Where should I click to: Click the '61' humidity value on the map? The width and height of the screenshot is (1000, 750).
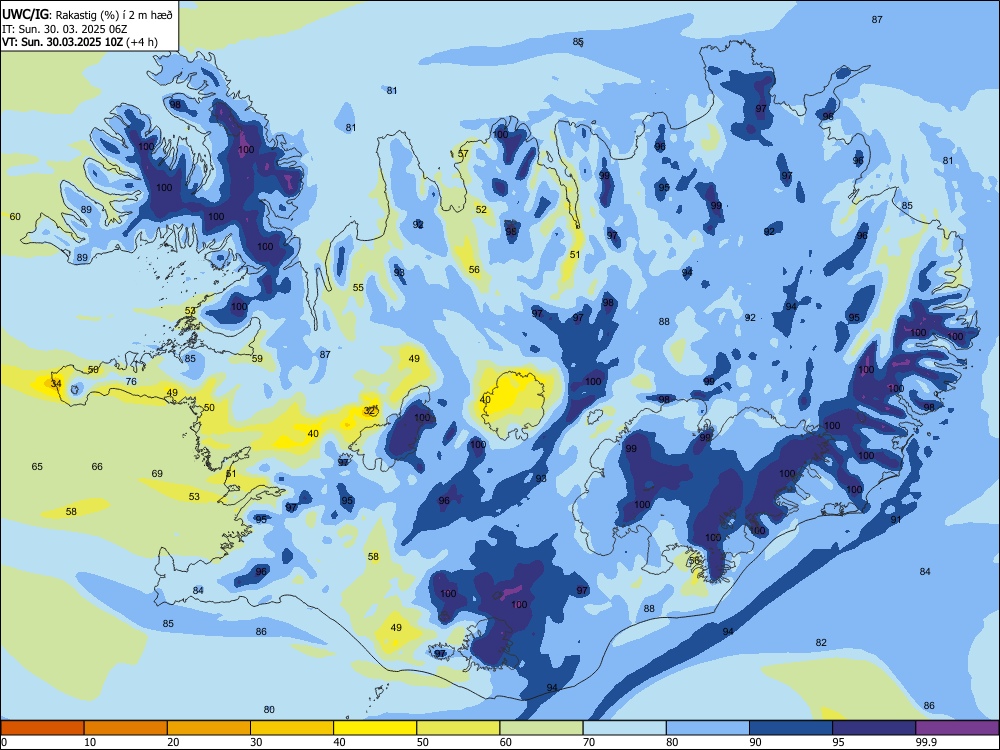[x=231, y=473]
